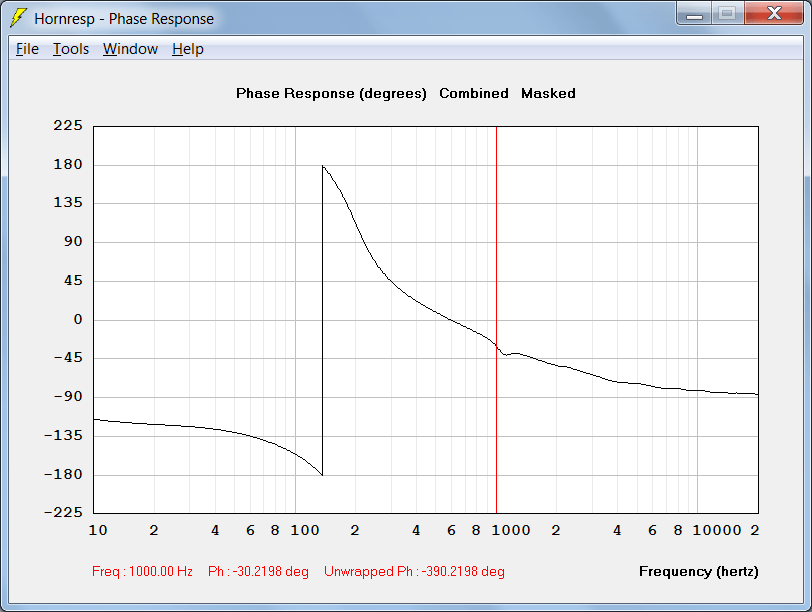Click the 'Masked' label in chart title

coord(548,93)
